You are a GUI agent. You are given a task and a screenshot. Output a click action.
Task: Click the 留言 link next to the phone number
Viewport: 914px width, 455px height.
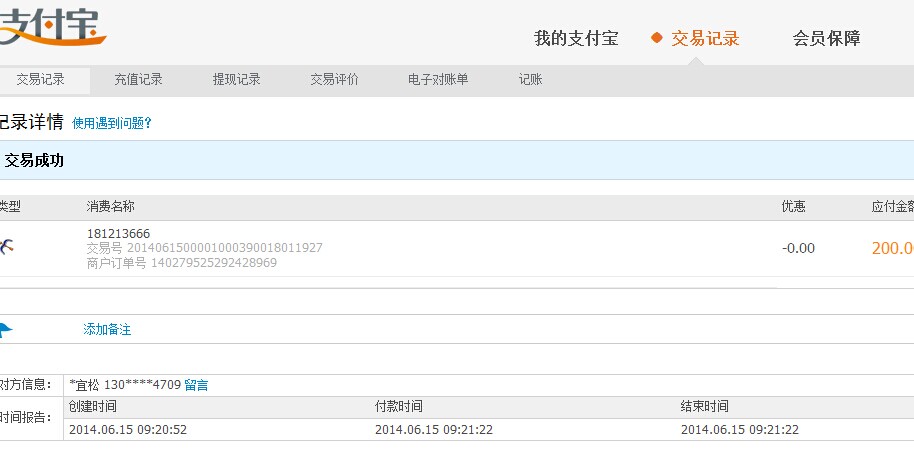click(196, 385)
